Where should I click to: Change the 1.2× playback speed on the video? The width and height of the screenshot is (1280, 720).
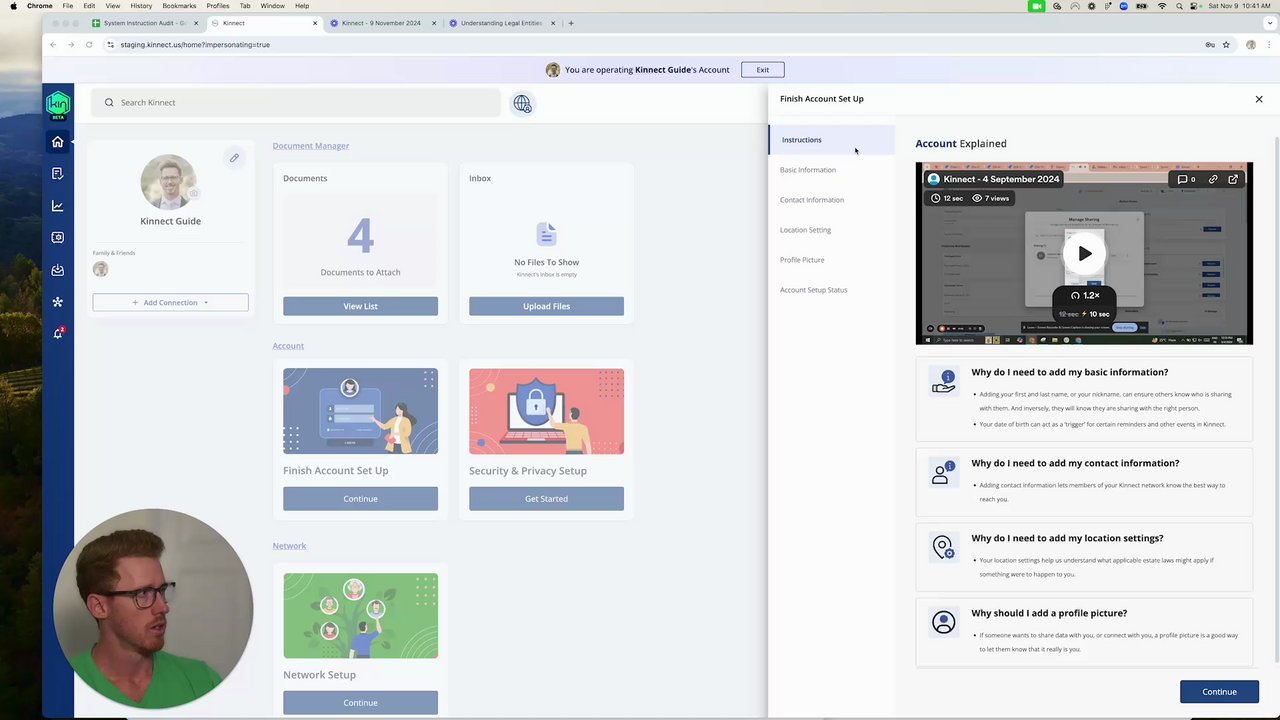pyautogui.click(x=1085, y=295)
